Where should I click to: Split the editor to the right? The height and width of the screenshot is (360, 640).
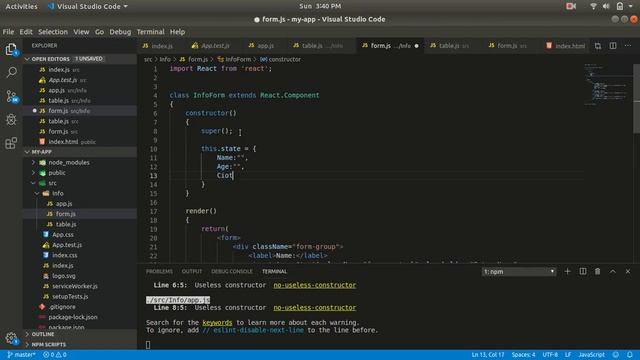[613, 46]
